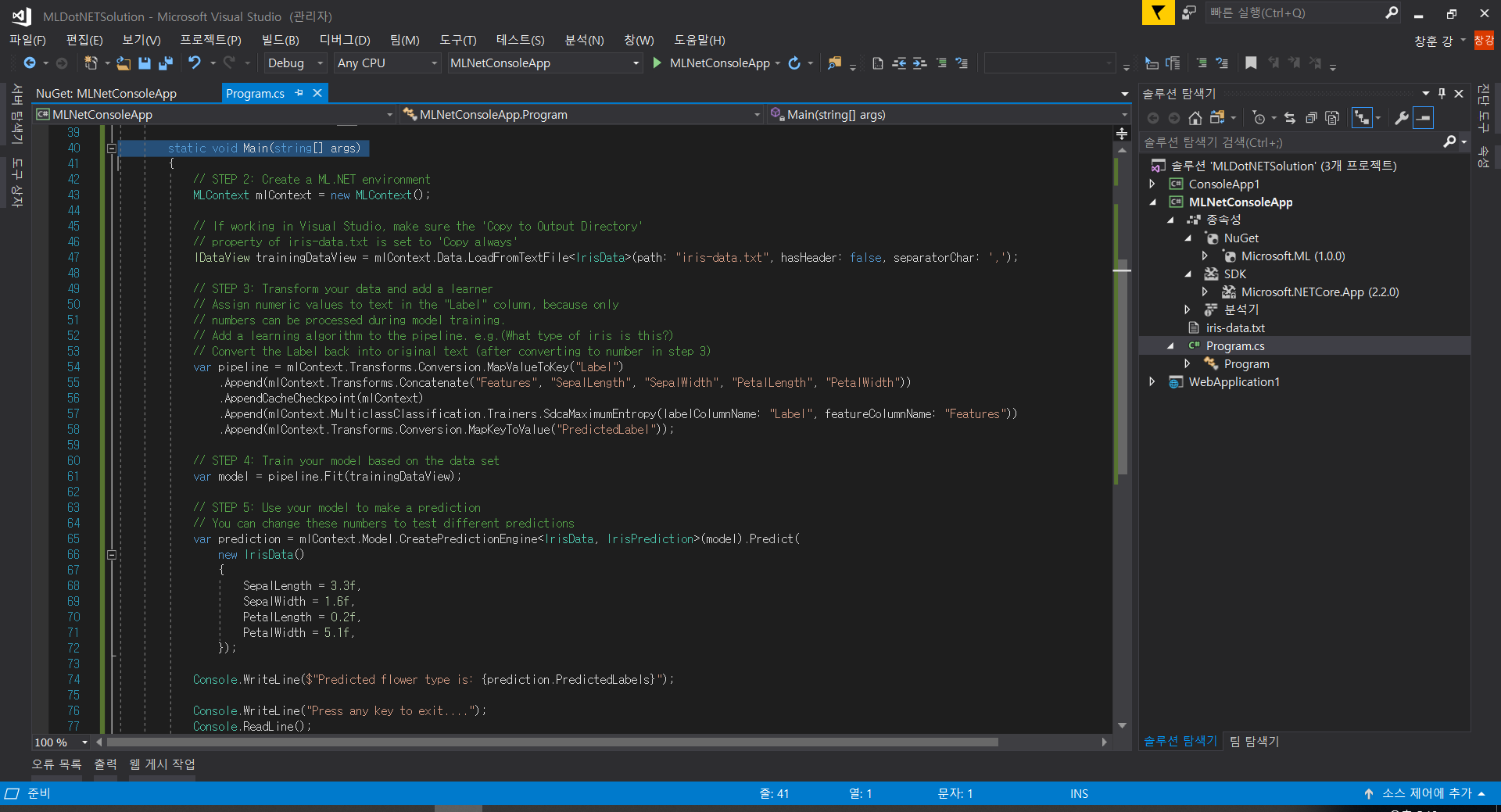Switch to the 팀 탐색기 tab

click(1254, 742)
